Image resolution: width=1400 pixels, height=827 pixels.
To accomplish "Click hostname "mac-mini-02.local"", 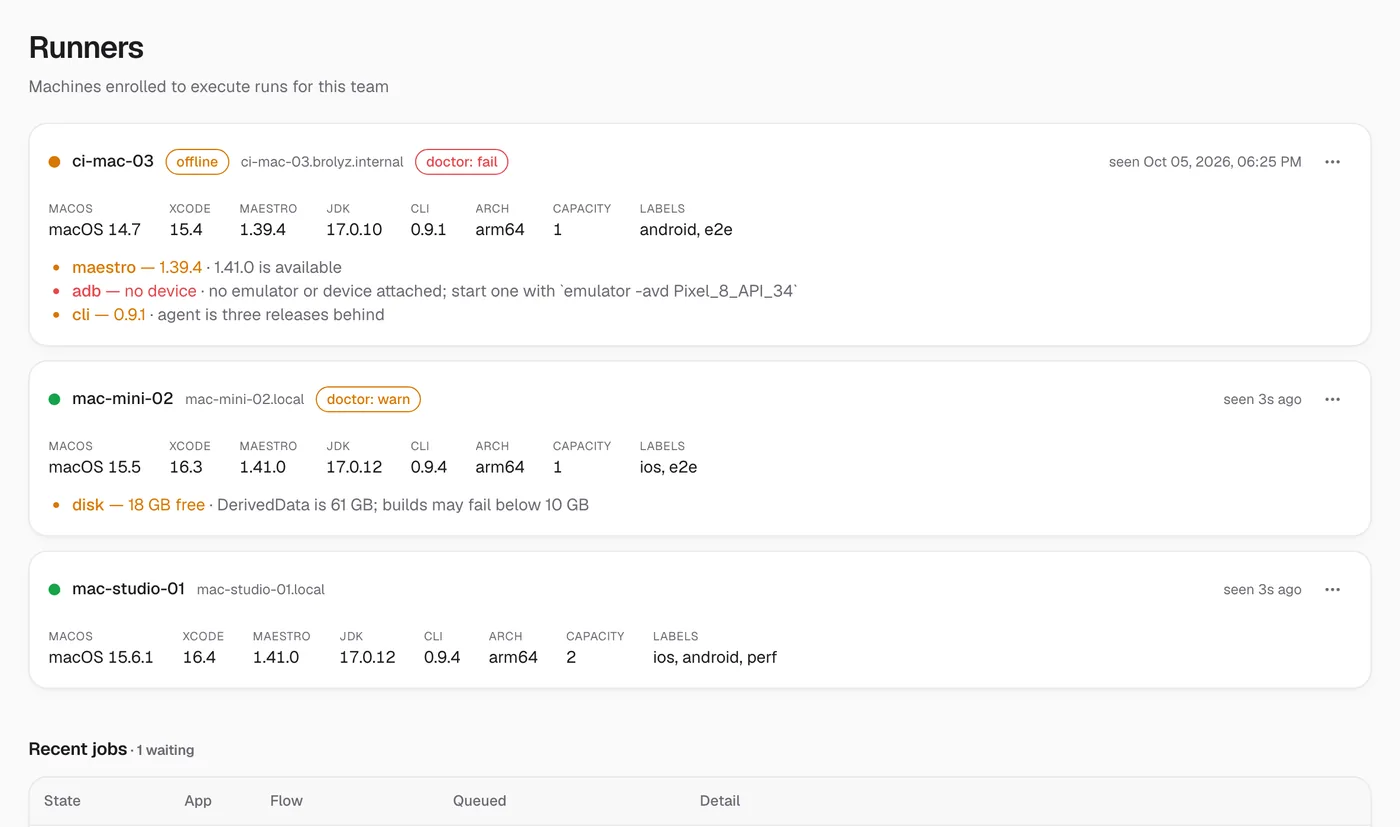I will pos(245,399).
